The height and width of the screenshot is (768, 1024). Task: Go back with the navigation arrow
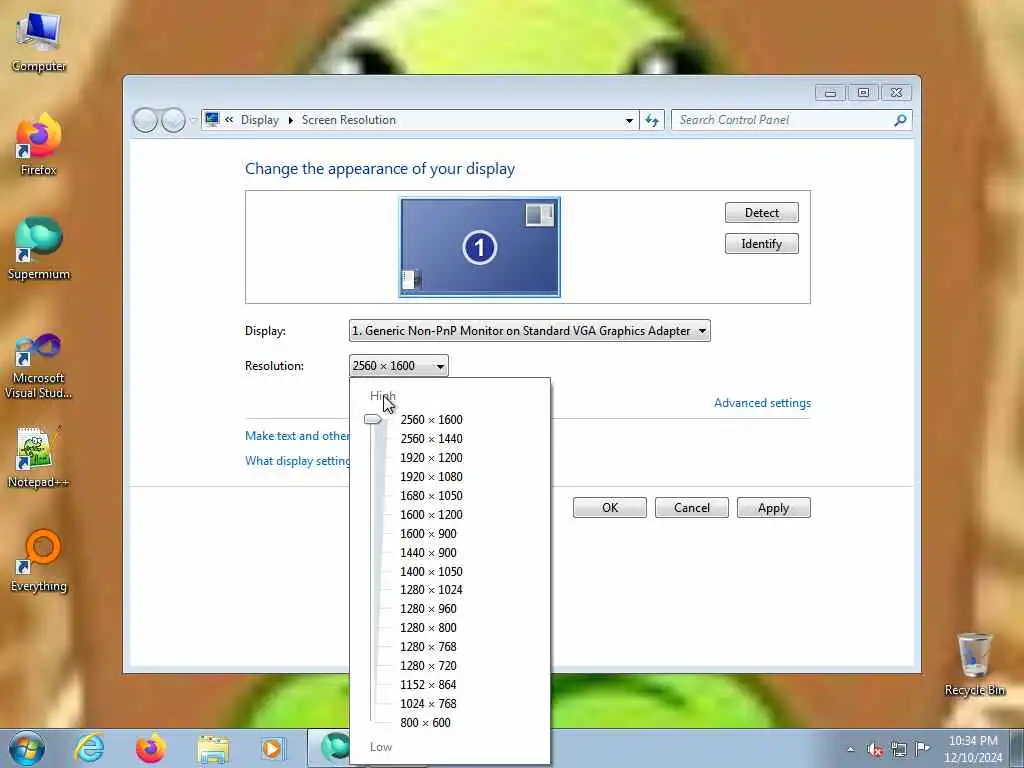[145, 120]
